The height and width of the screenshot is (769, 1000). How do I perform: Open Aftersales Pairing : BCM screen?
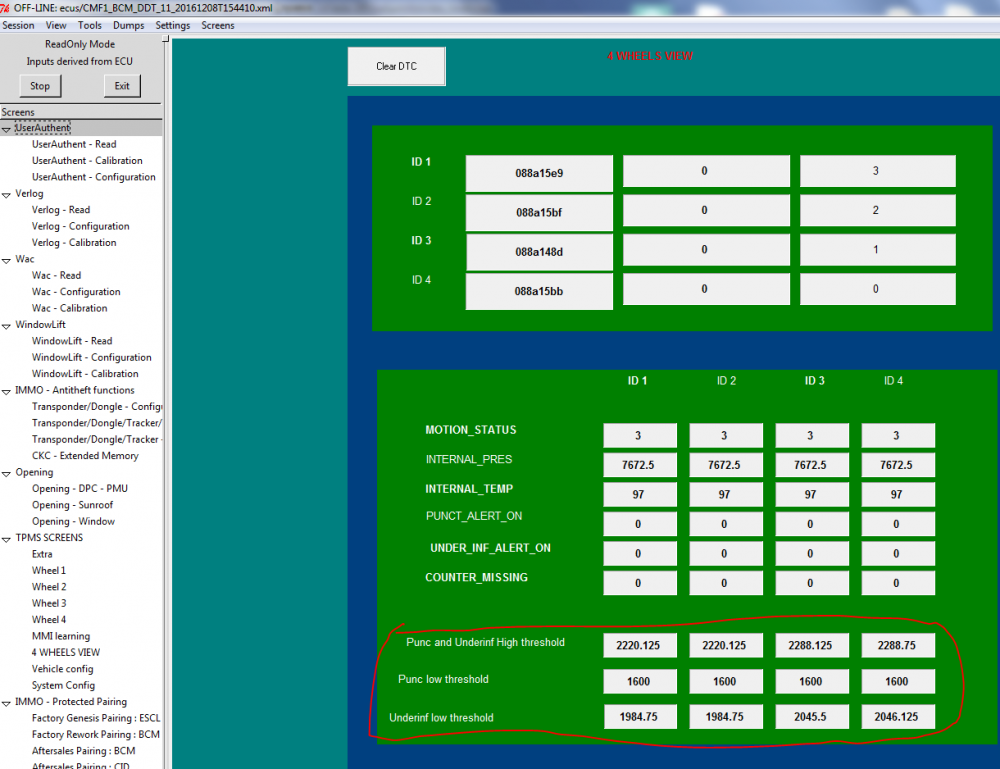[x=84, y=751]
